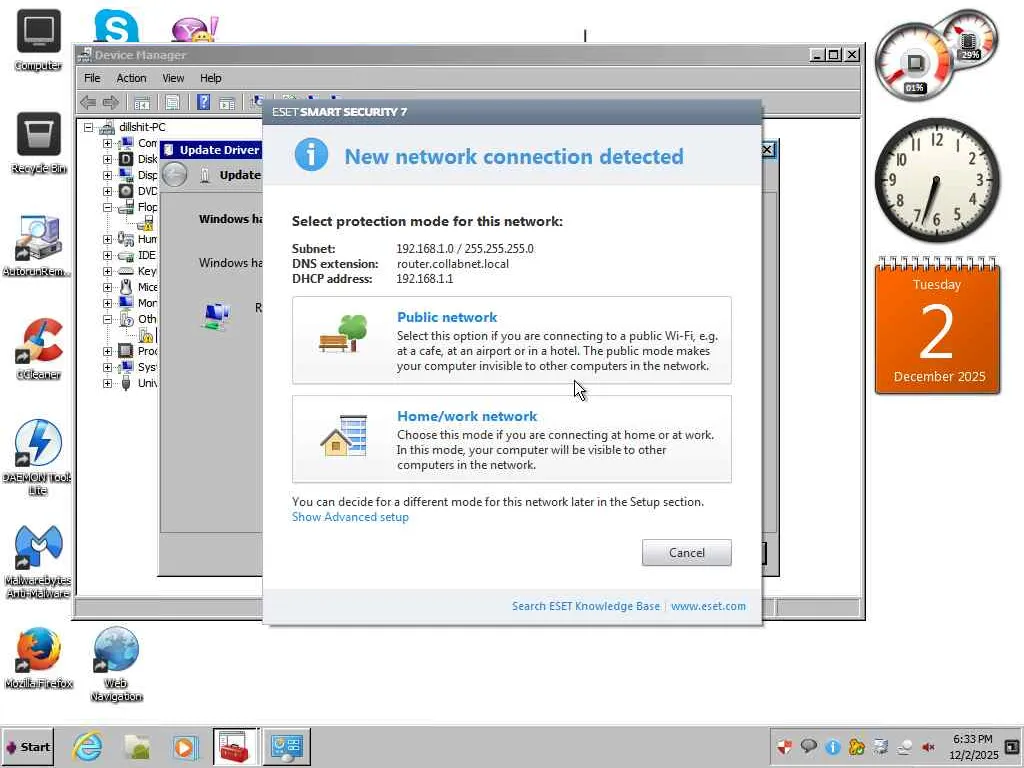Open the media player taskbar icon
Screen dimensions: 1024x768
tap(185, 747)
